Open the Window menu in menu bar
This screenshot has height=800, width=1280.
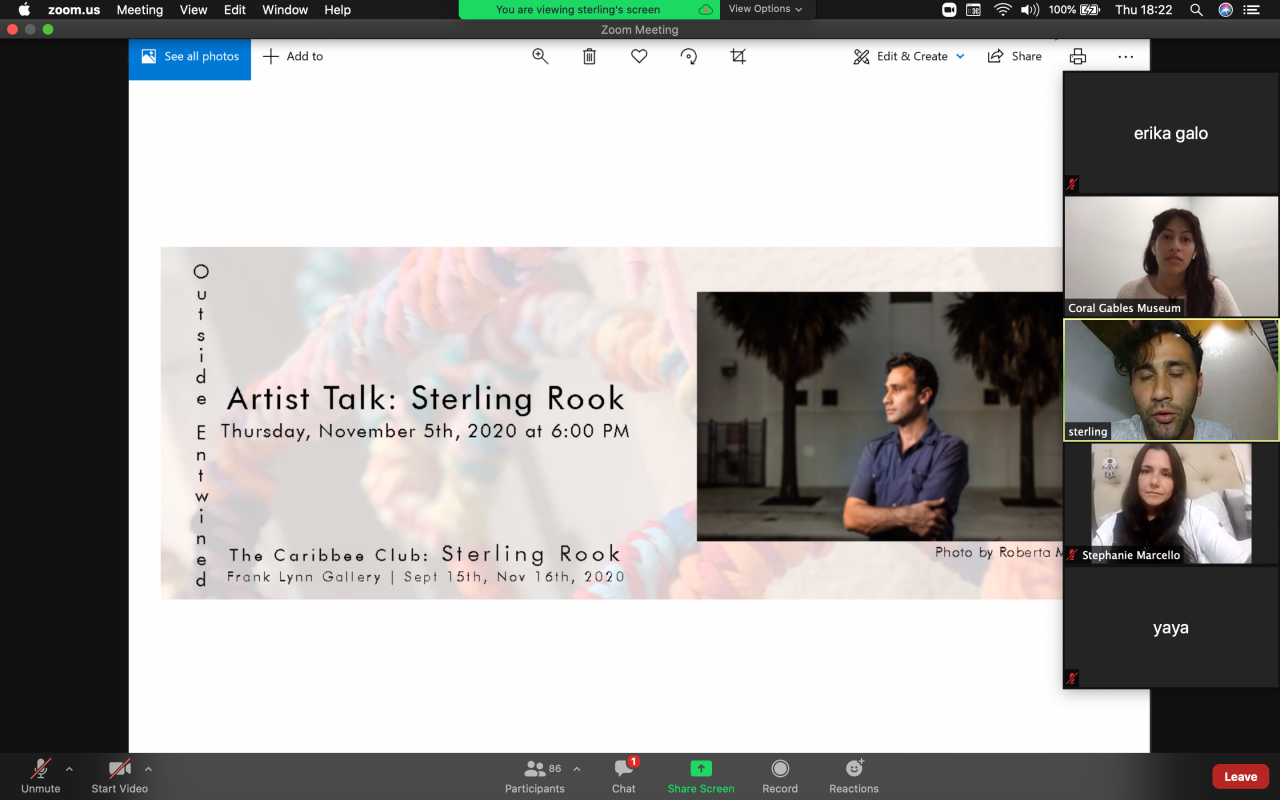pos(285,10)
